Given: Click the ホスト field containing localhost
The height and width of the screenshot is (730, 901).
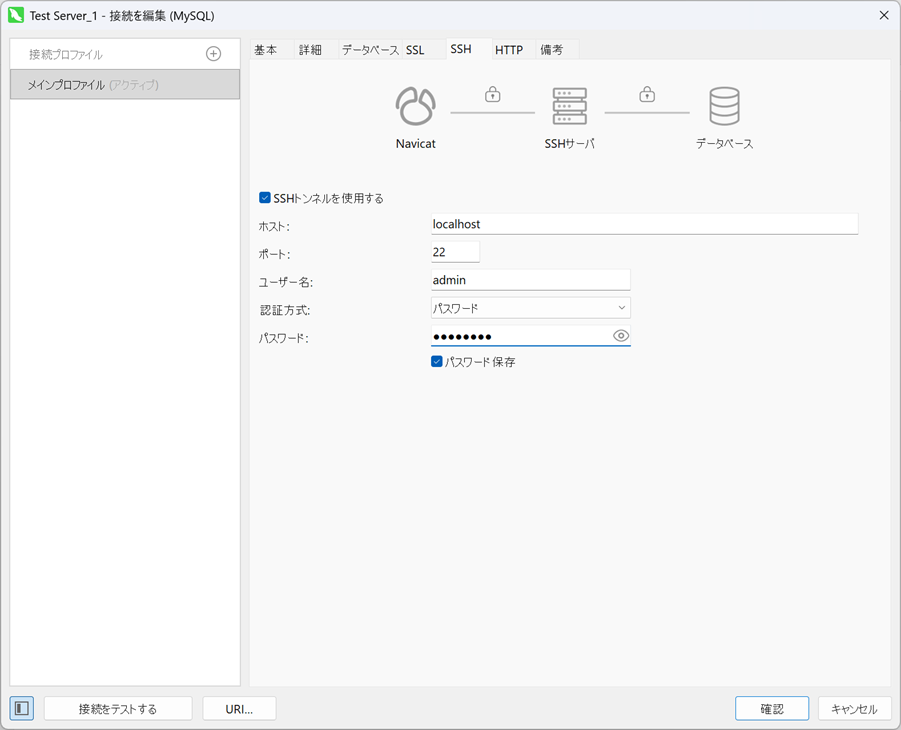Looking at the screenshot, I should [644, 224].
